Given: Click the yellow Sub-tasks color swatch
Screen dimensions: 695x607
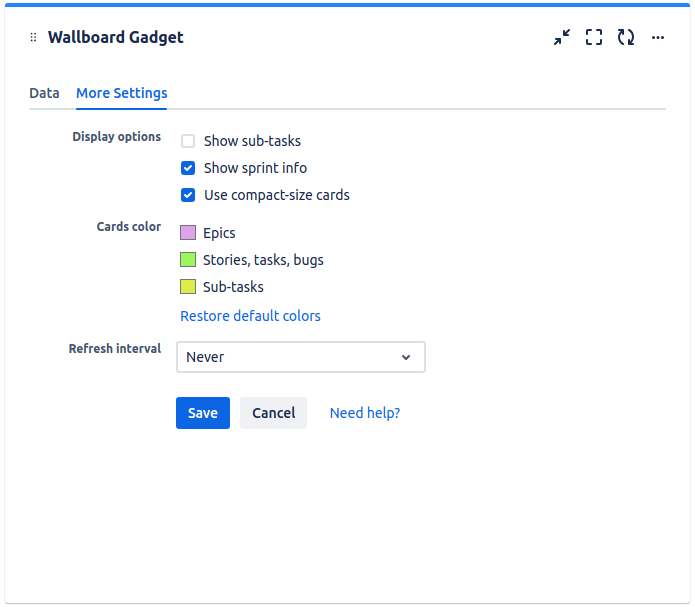Looking at the screenshot, I should [188, 287].
